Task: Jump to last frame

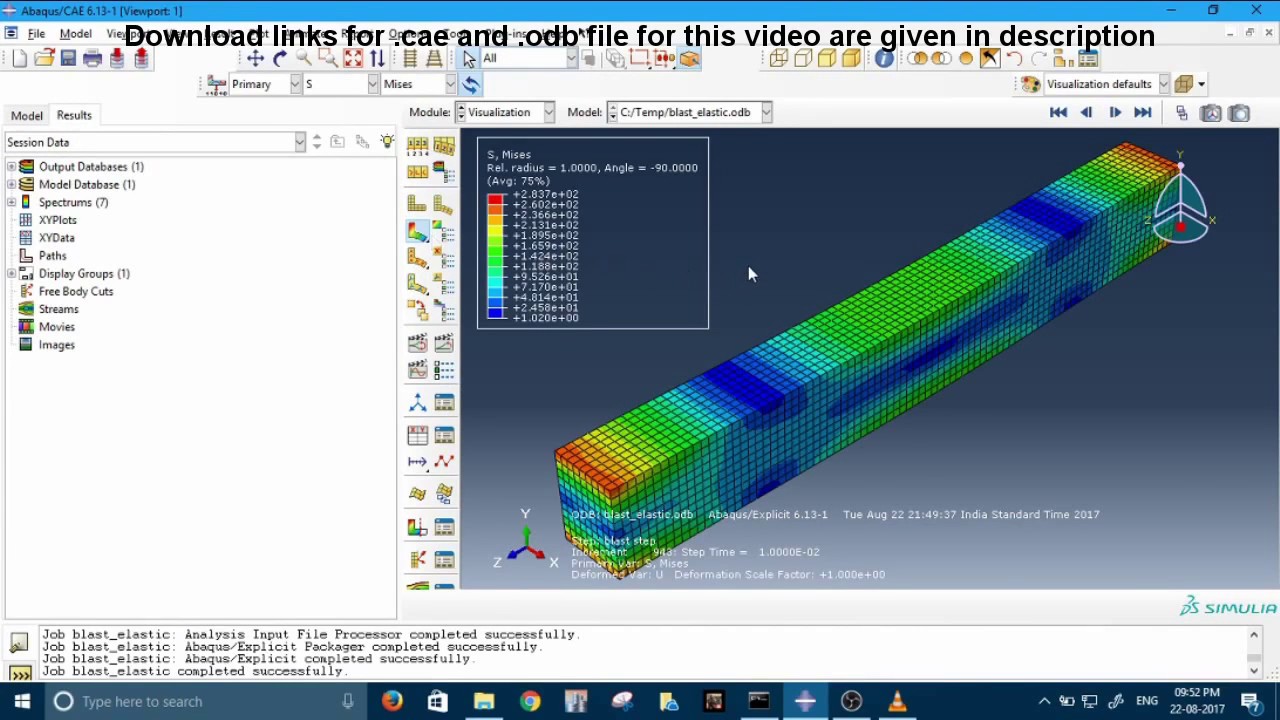Action: coord(1142,113)
